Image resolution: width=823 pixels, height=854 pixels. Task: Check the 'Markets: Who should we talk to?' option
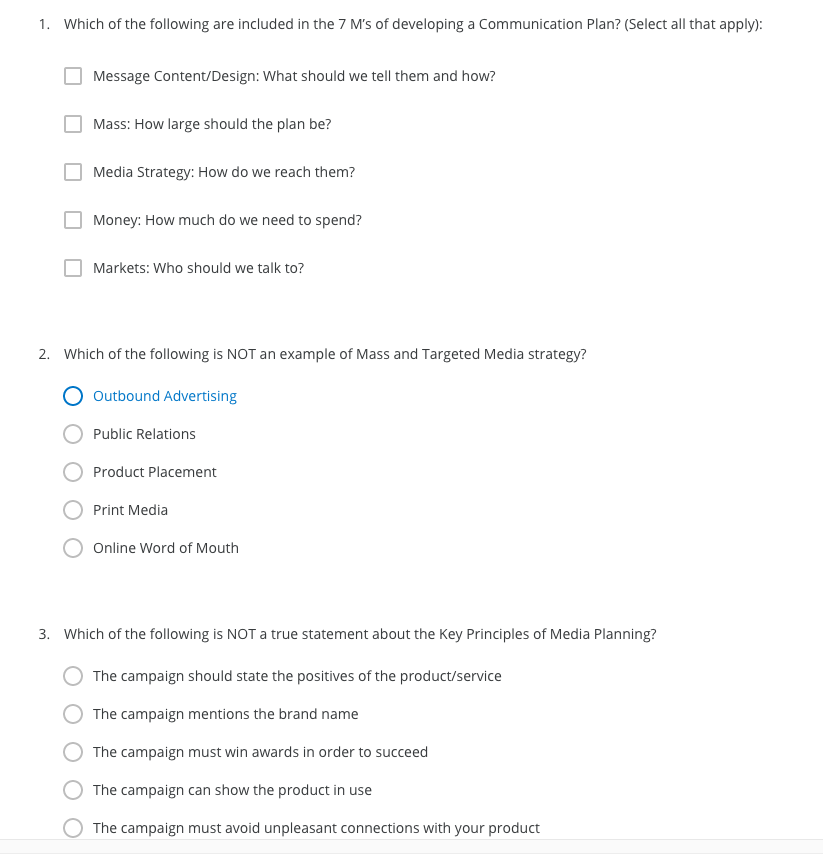click(72, 268)
